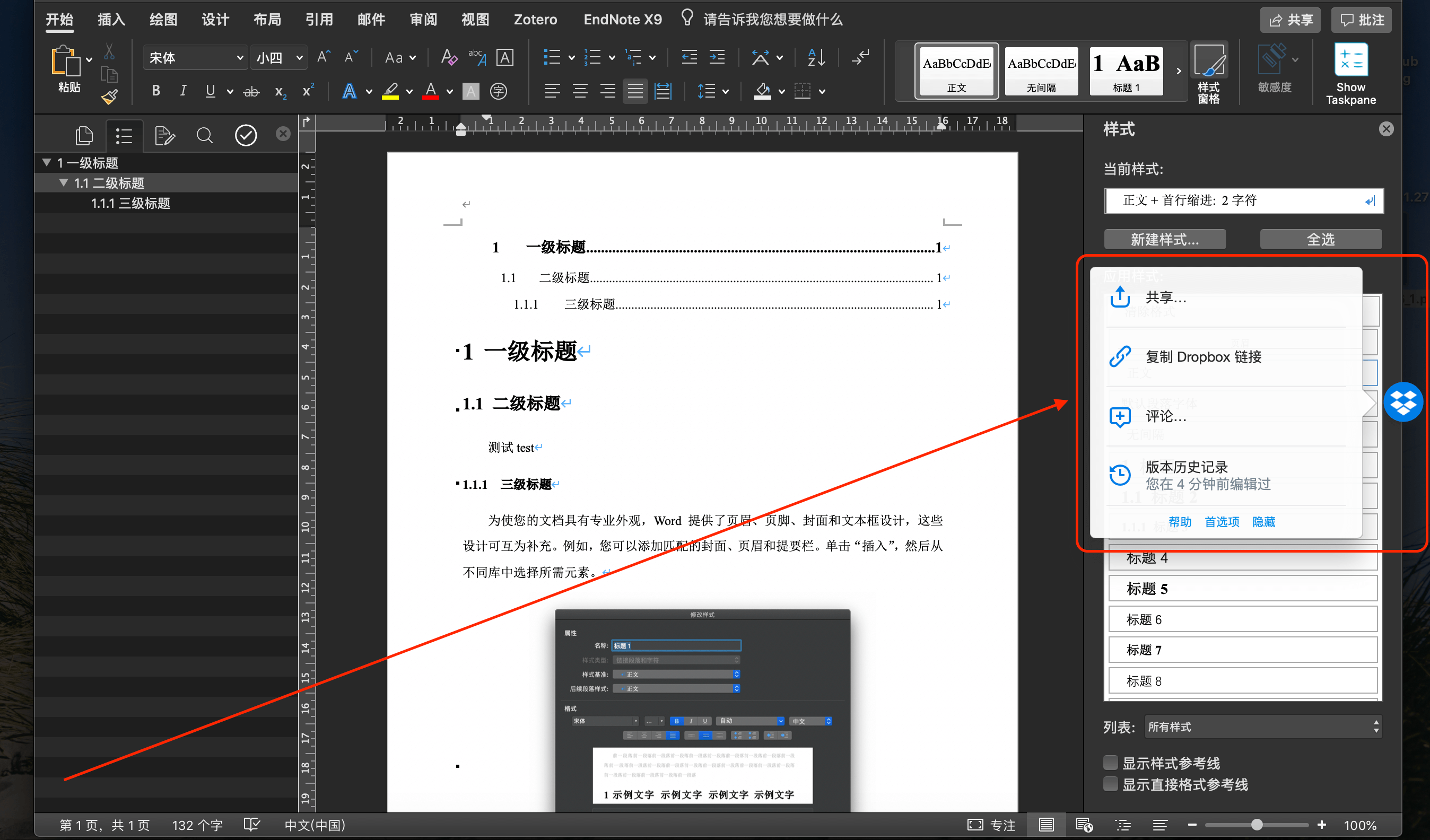Toggle strikethrough formatting
The height and width of the screenshot is (840, 1430).
251,91
